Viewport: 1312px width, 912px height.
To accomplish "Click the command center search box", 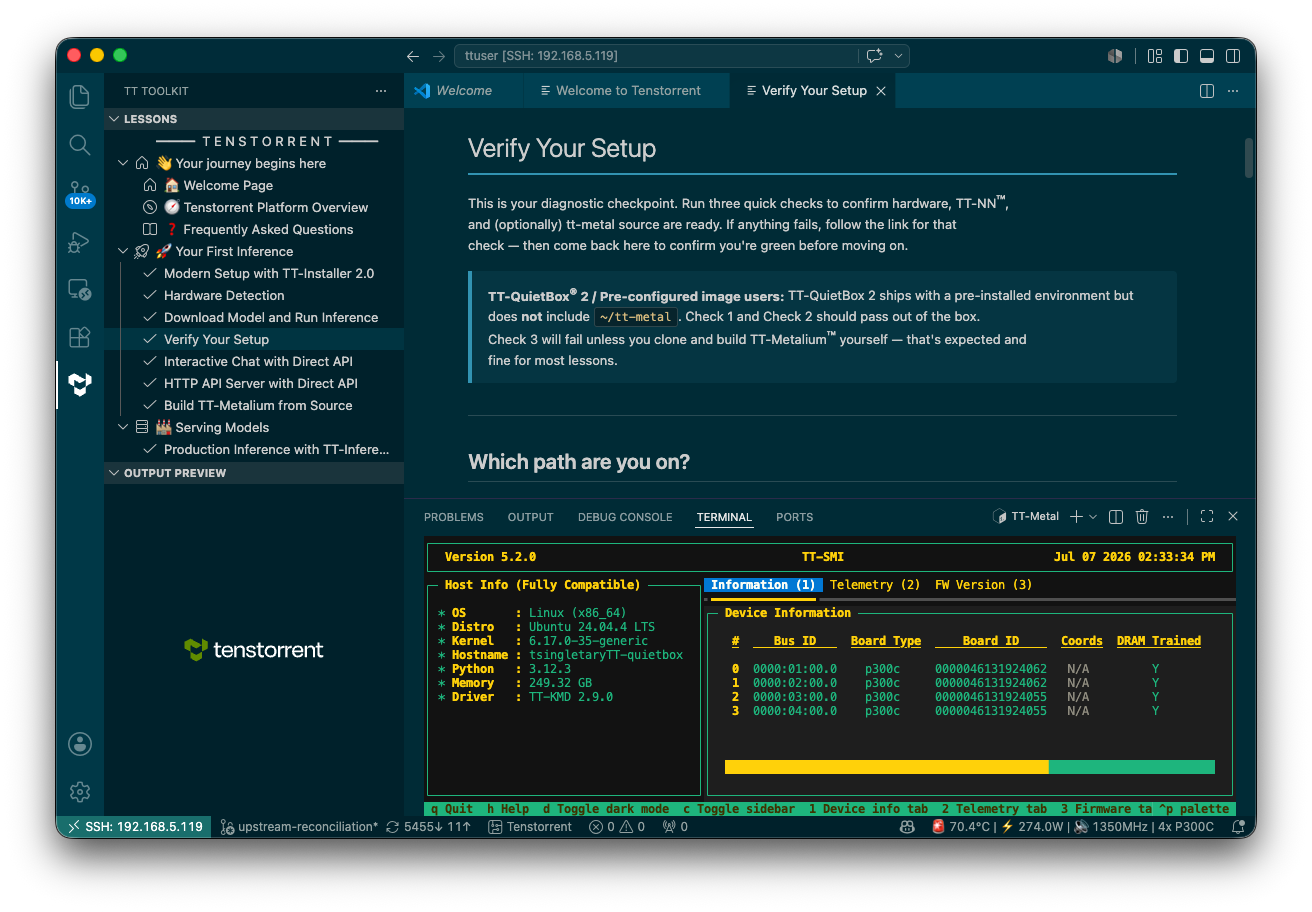I will tap(656, 56).
